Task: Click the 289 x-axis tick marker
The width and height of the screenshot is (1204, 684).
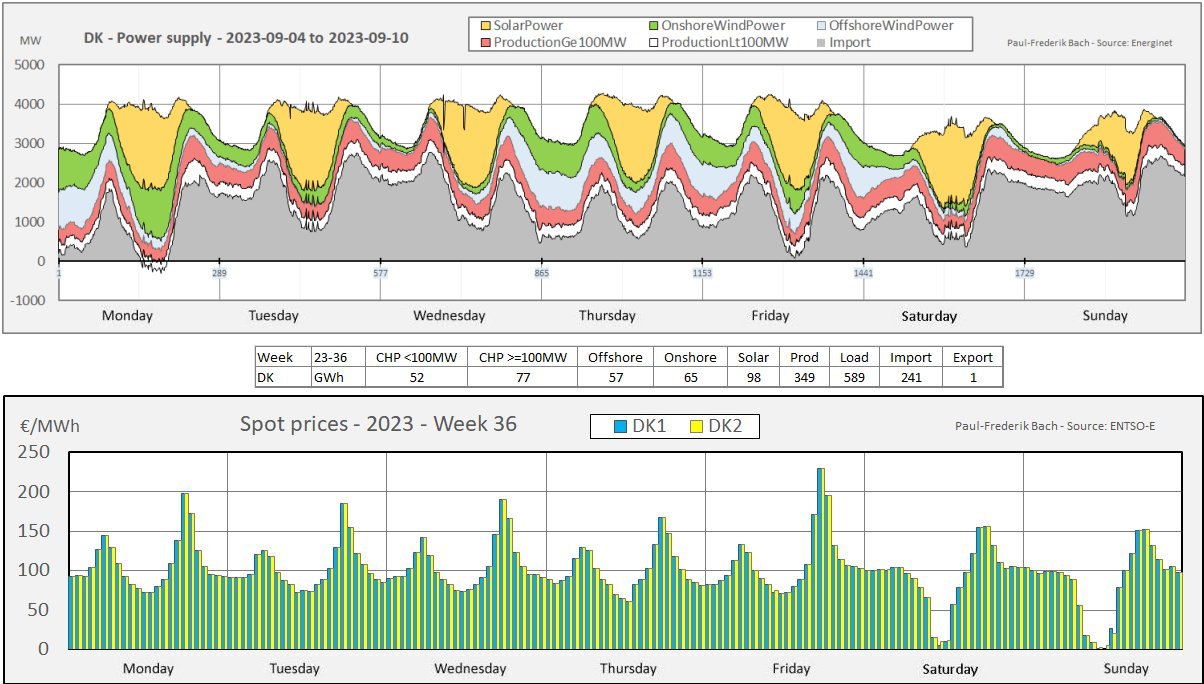Action: point(219,273)
